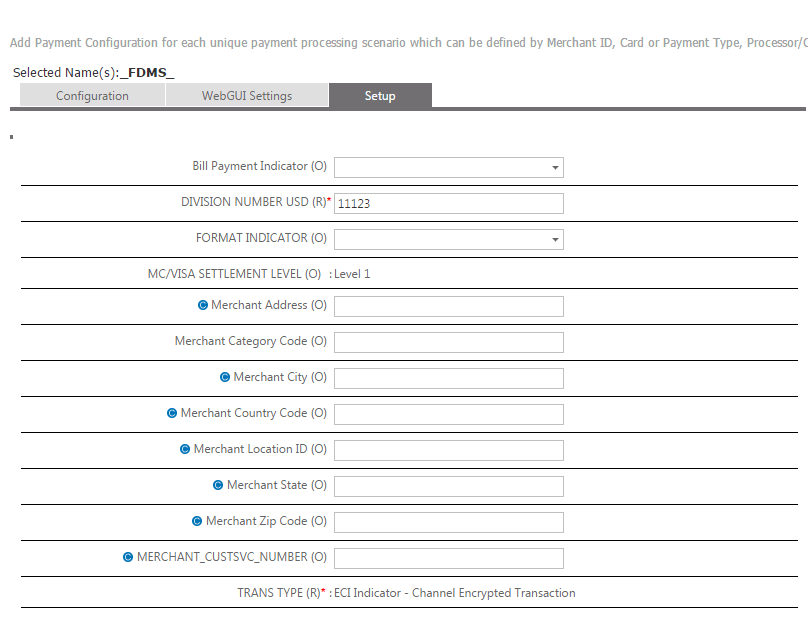Click into the Merchant Category Code field
The width and height of the screenshot is (808, 622).
(448, 342)
